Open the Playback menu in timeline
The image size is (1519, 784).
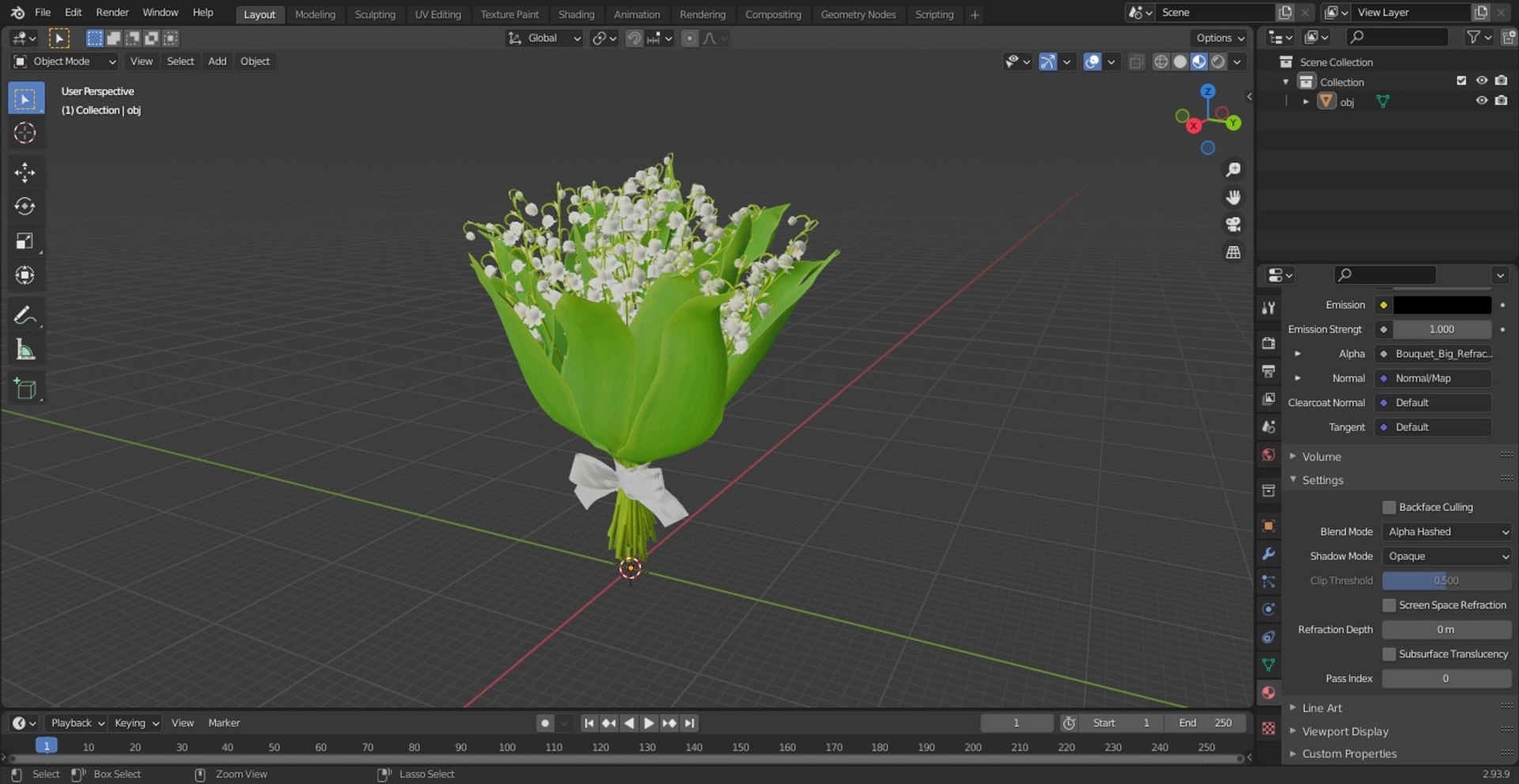76,723
